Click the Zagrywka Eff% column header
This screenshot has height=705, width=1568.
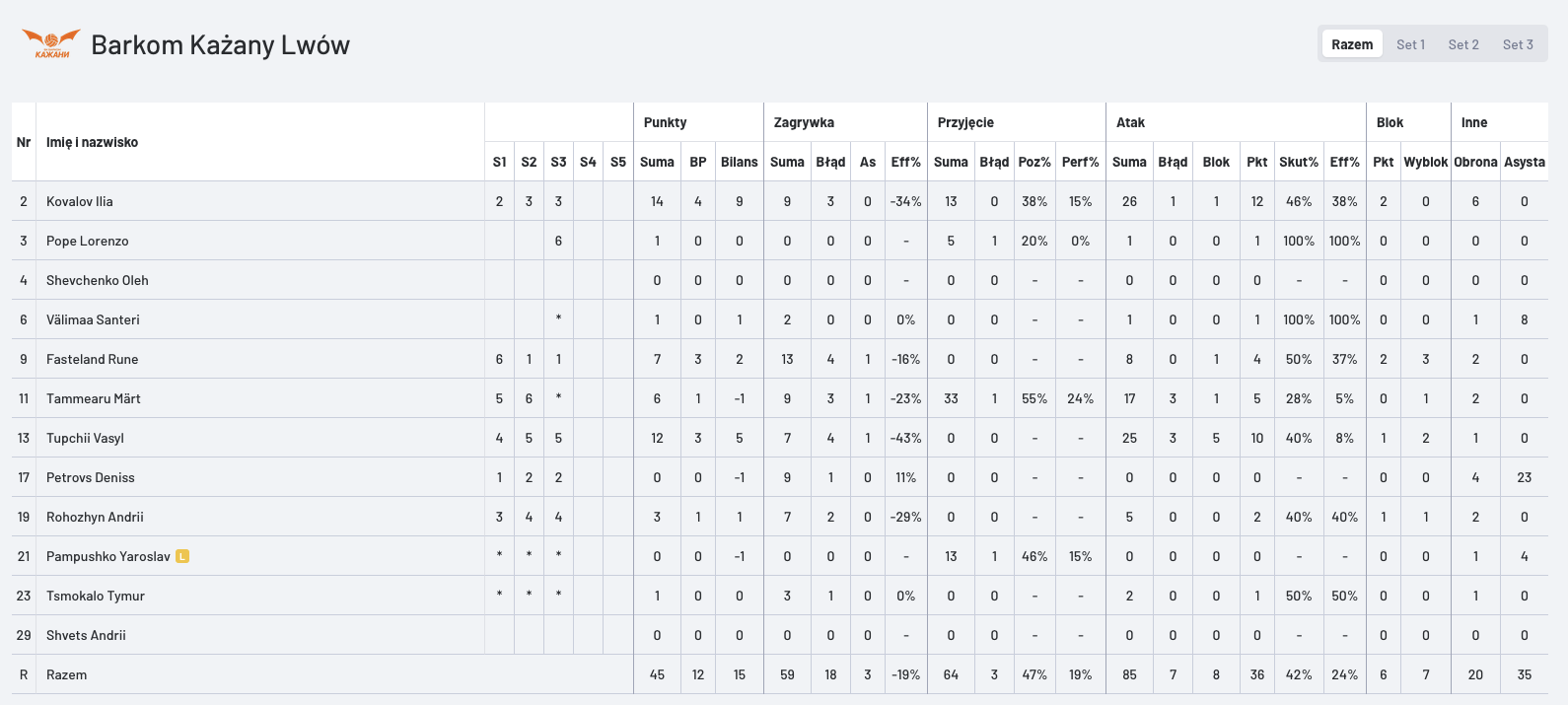(x=905, y=162)
